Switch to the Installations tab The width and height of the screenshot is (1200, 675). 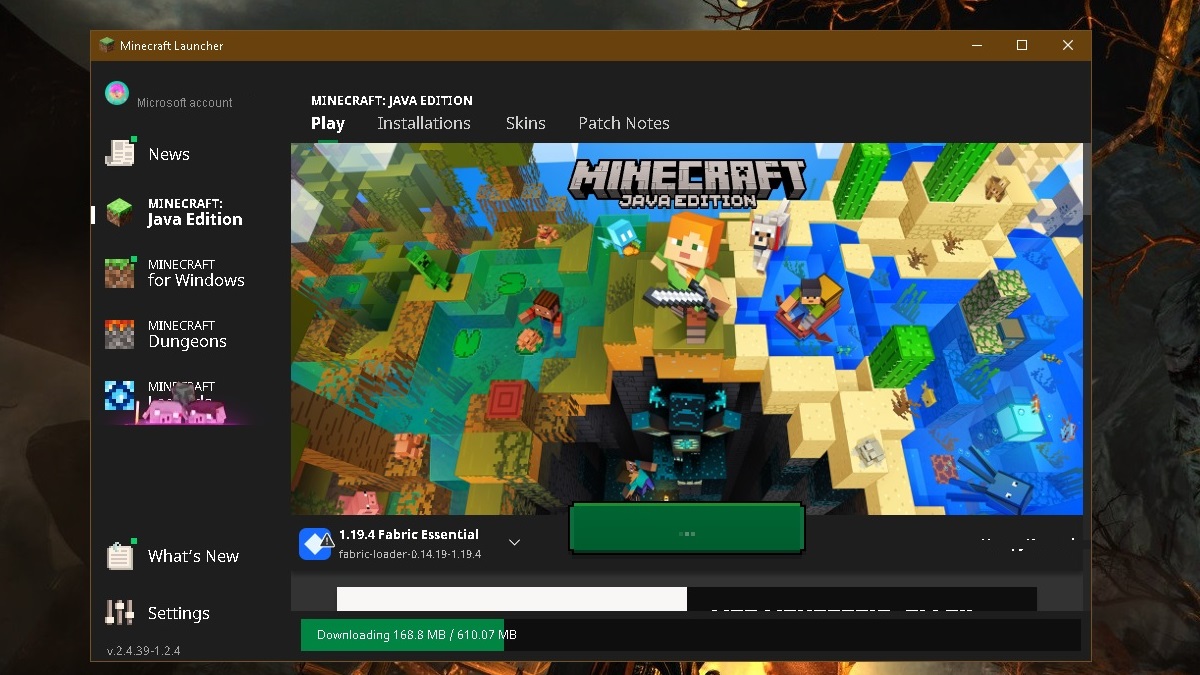pos(424,123)
